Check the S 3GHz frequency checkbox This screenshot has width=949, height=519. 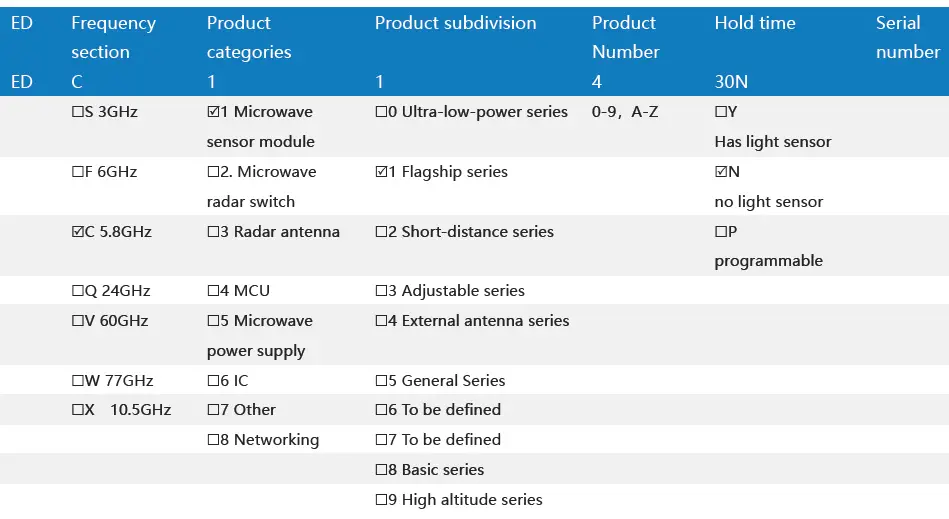[77, 112]
